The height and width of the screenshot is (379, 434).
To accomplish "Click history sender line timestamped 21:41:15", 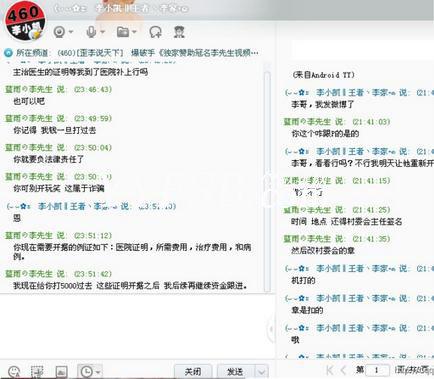I will (337, 180).
